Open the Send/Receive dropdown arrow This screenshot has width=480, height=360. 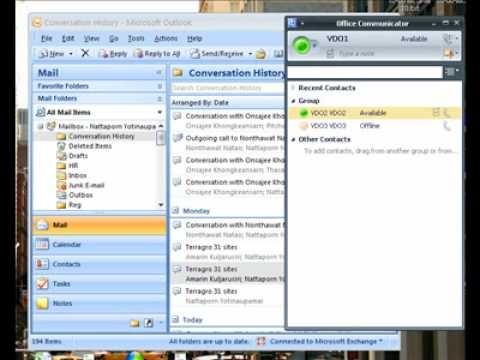click(250, 53)
